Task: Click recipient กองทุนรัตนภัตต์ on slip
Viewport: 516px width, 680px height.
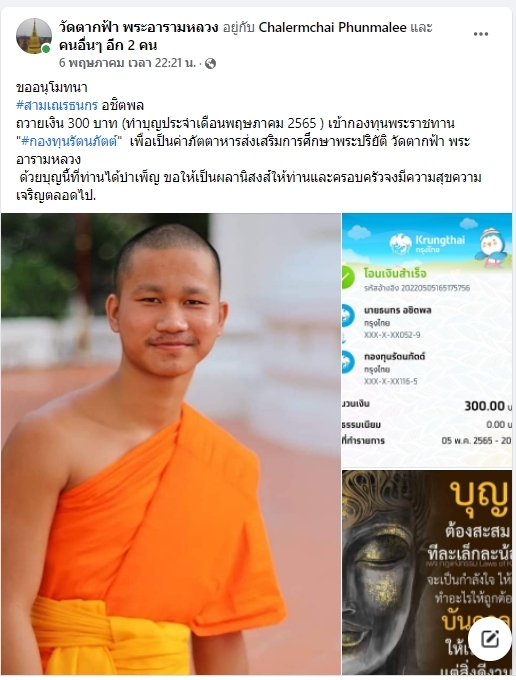Action: point(395,356)
